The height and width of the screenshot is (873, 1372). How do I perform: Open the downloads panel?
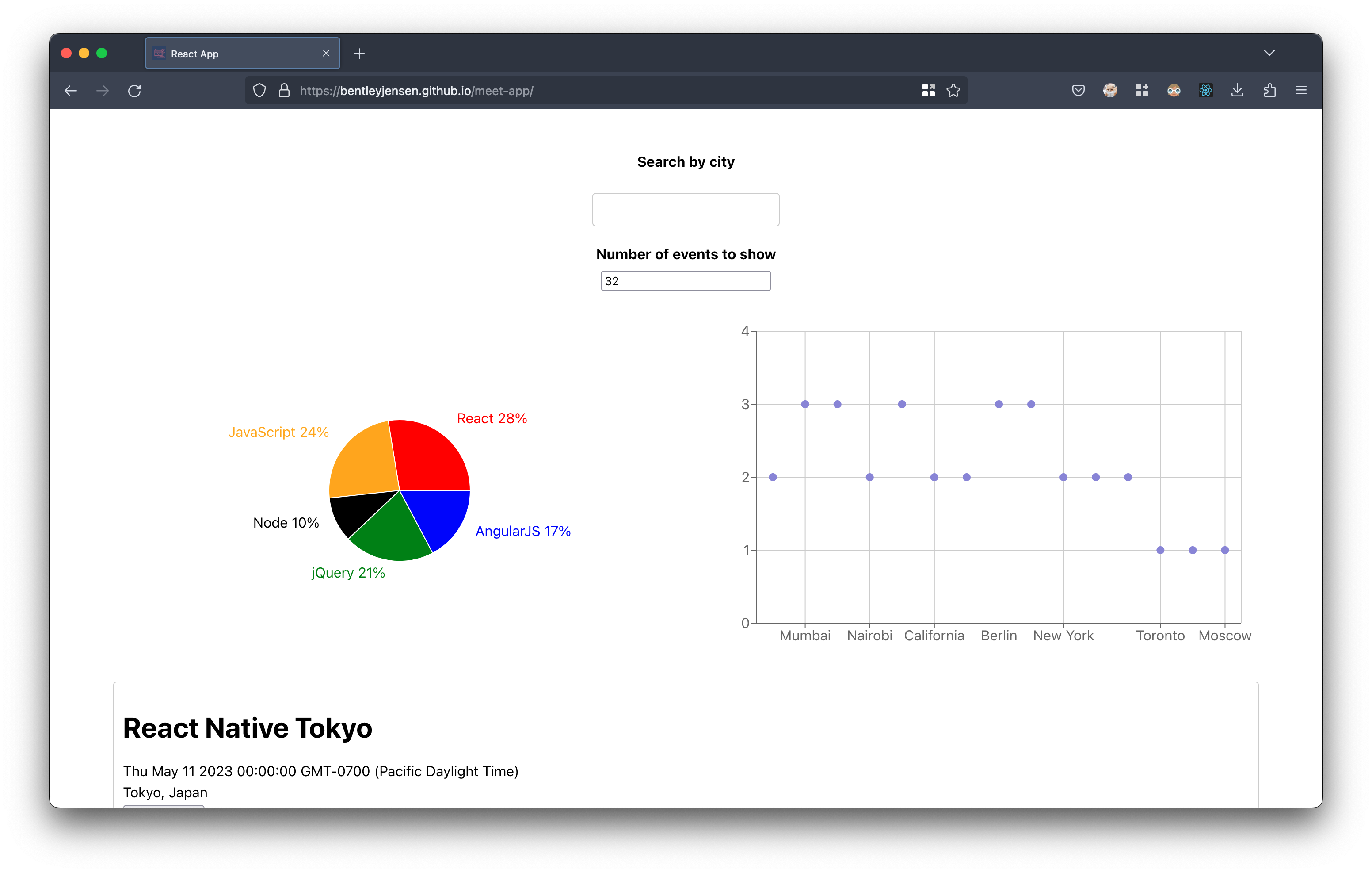1237,90
